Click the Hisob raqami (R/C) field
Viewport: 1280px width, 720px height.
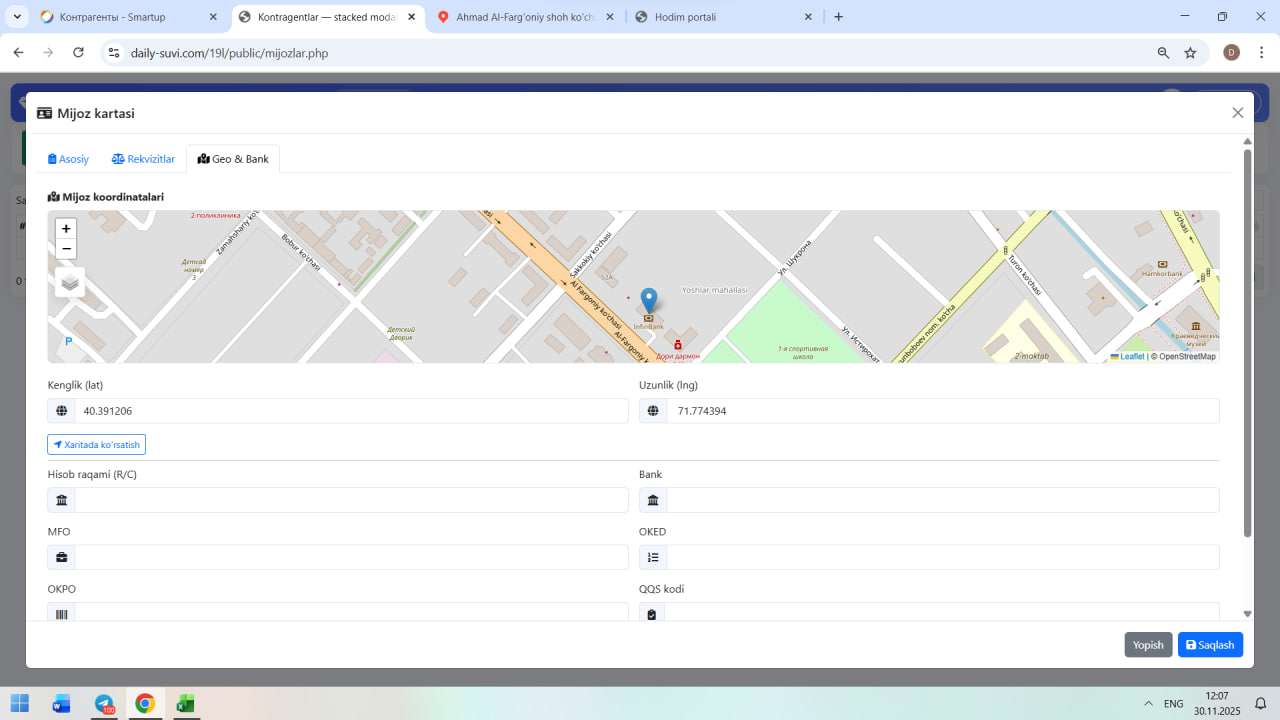[350, 500]
